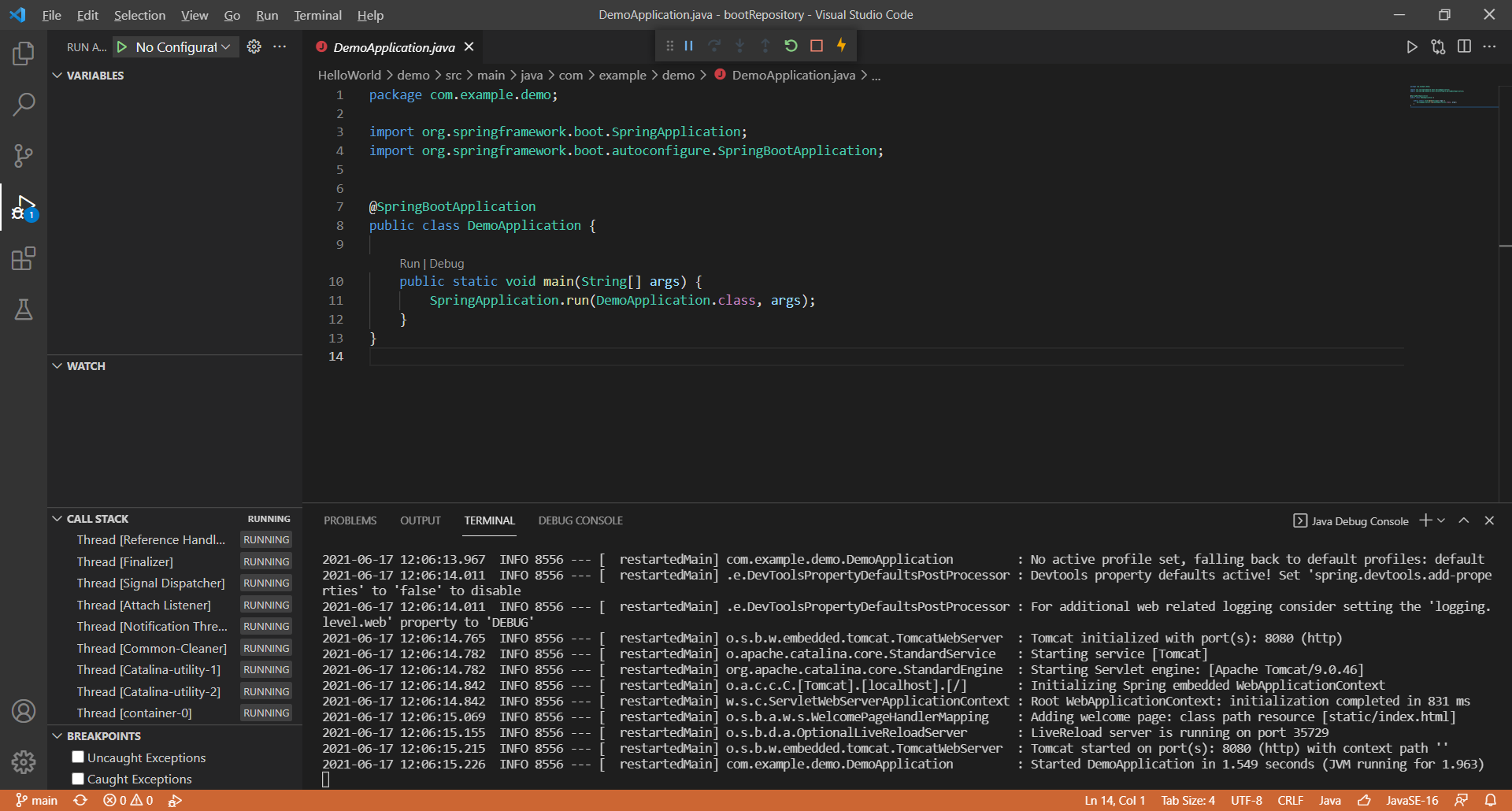Open the Explorer view in activity bar
The height and width of the screenshot is (811, 1512).
tap(24, 54)
